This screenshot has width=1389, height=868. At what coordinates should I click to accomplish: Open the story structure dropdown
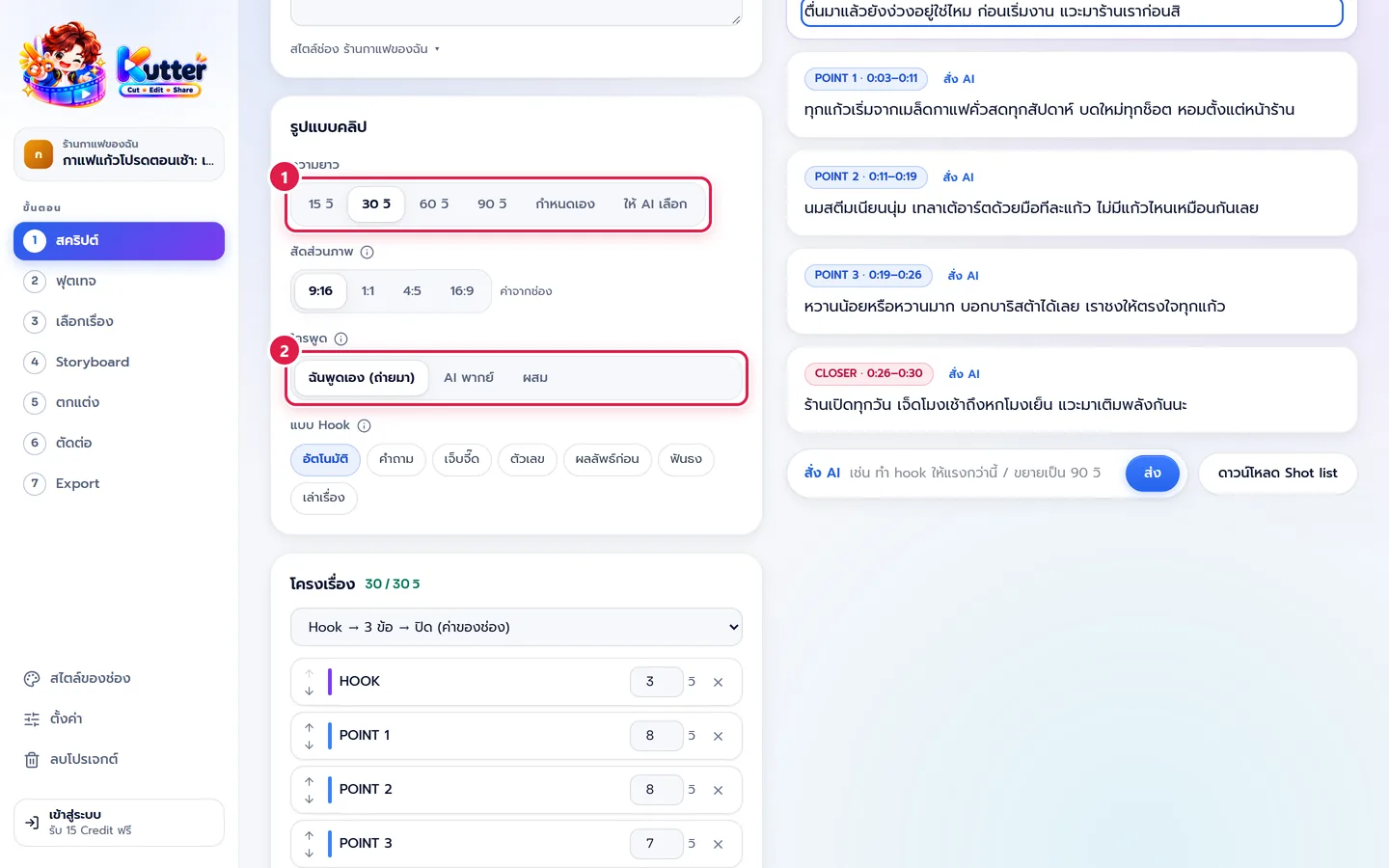516,627
